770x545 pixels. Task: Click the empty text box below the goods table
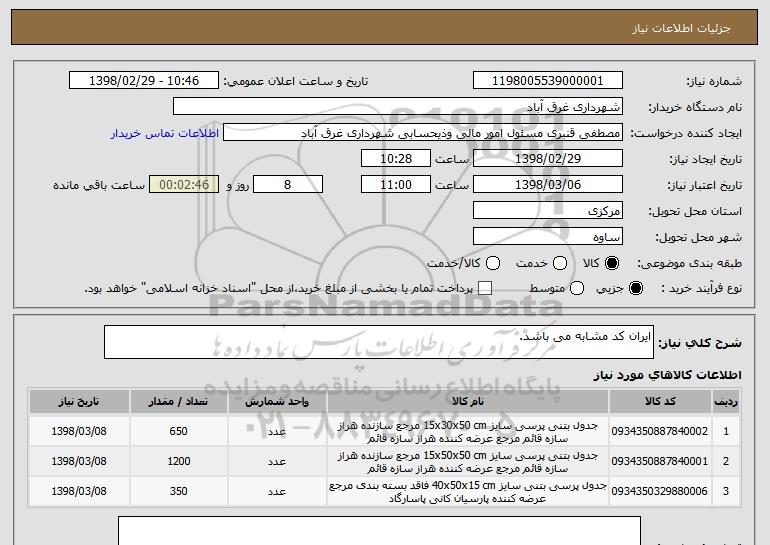(x=379, y=530)
